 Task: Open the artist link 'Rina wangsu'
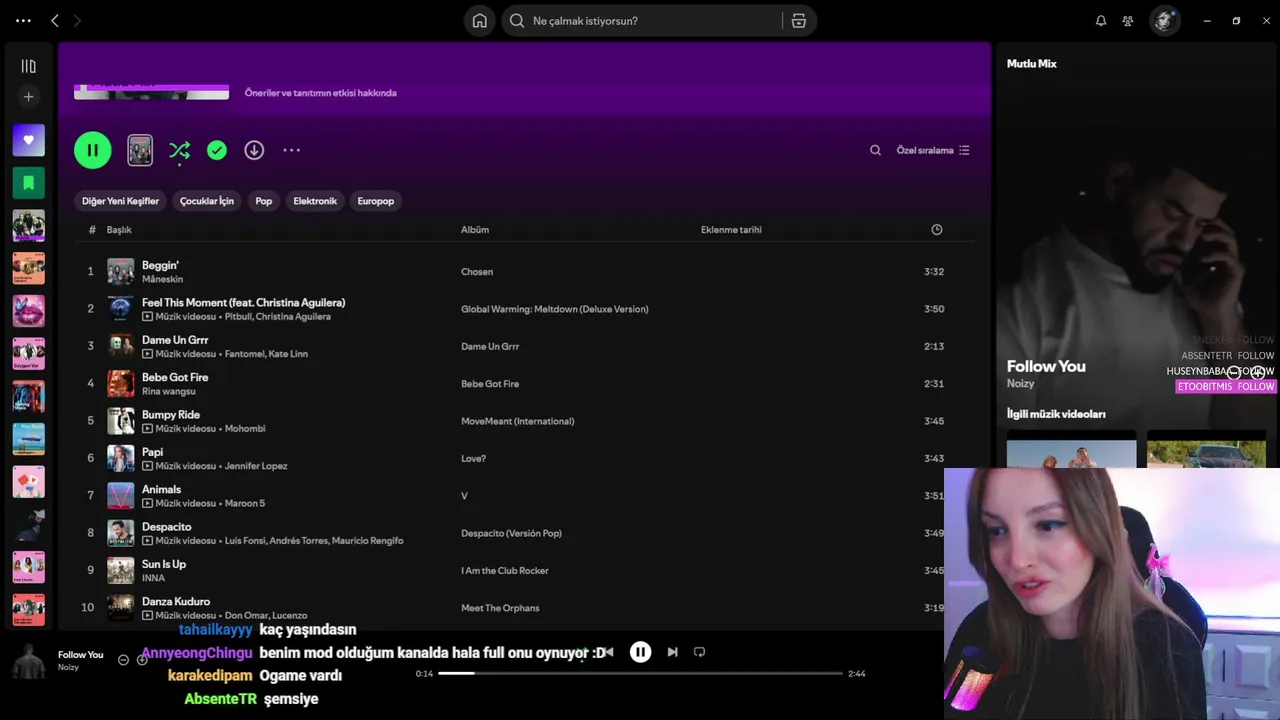[169, 391]
